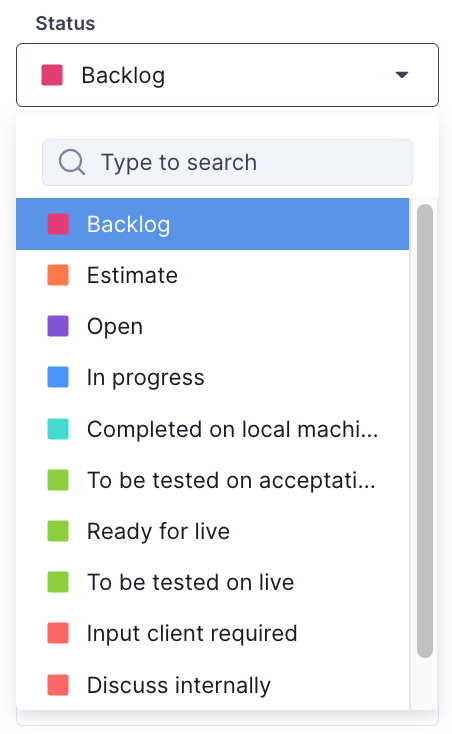452x734 pixels.
Task: Choose Discuss internally status
Action: (212, 685)
